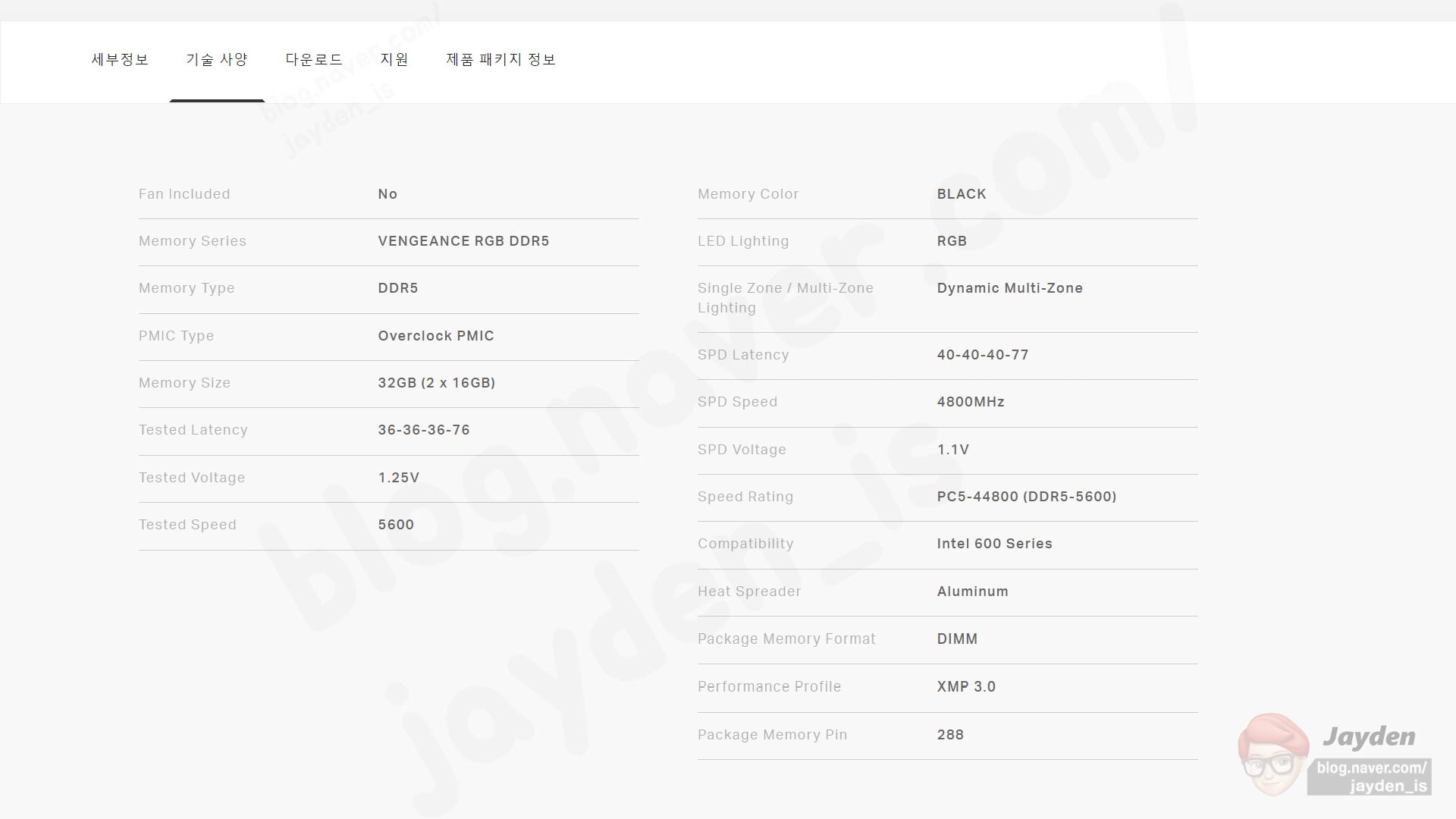Click the 'PMIC Type' label
Viewport: 1456px width, 819px height.
(176, 336)
